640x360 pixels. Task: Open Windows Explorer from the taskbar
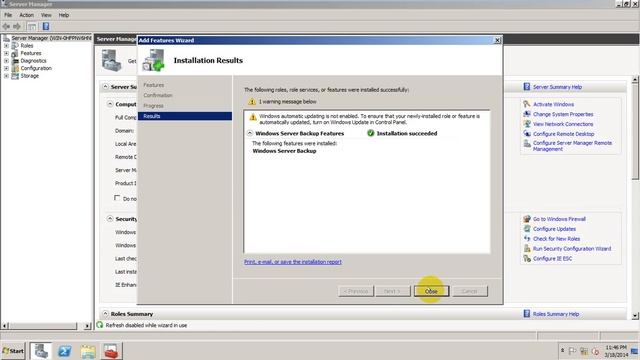point(88,351)
